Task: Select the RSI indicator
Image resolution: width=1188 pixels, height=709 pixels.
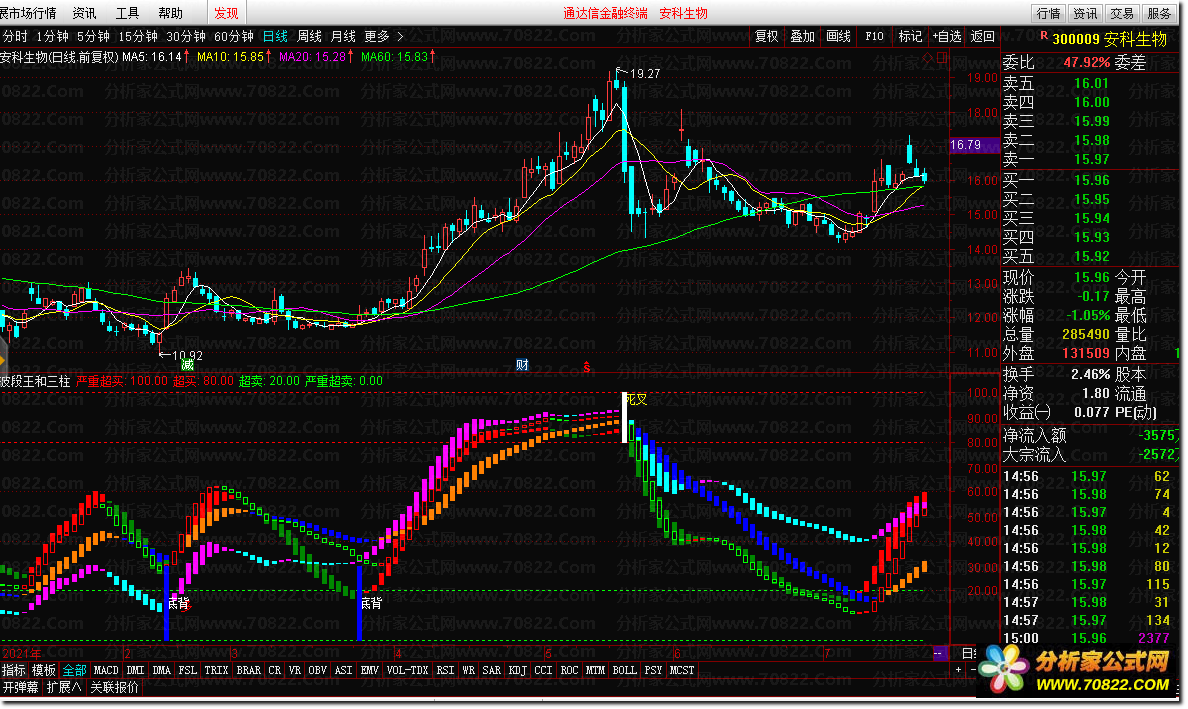Action: click(446, 670)
